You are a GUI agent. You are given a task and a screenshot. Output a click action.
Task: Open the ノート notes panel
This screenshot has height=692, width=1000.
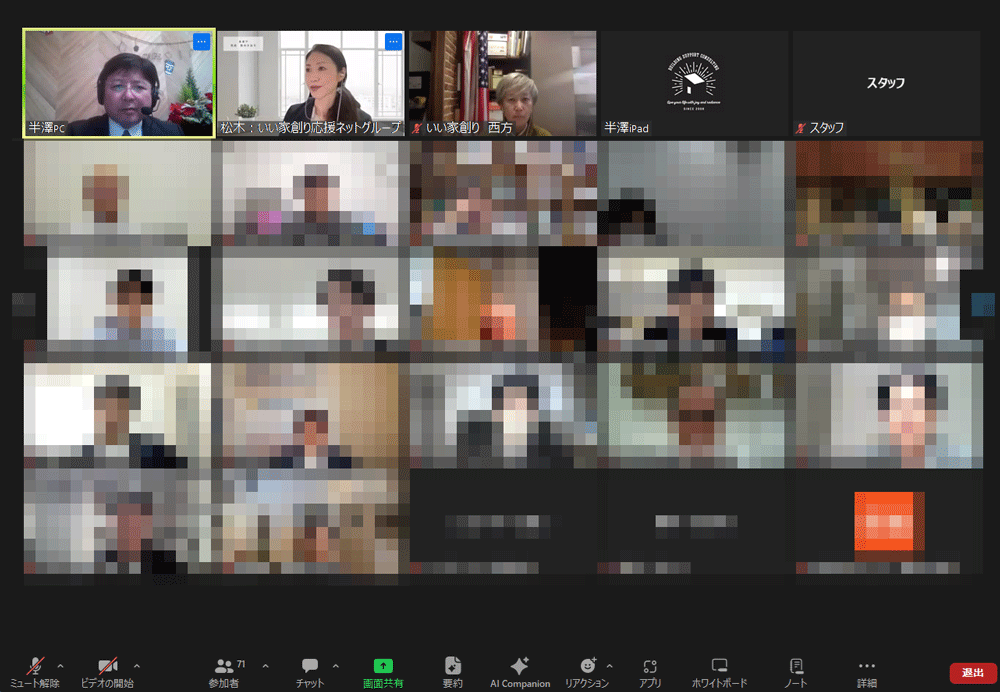click(796, 671)
